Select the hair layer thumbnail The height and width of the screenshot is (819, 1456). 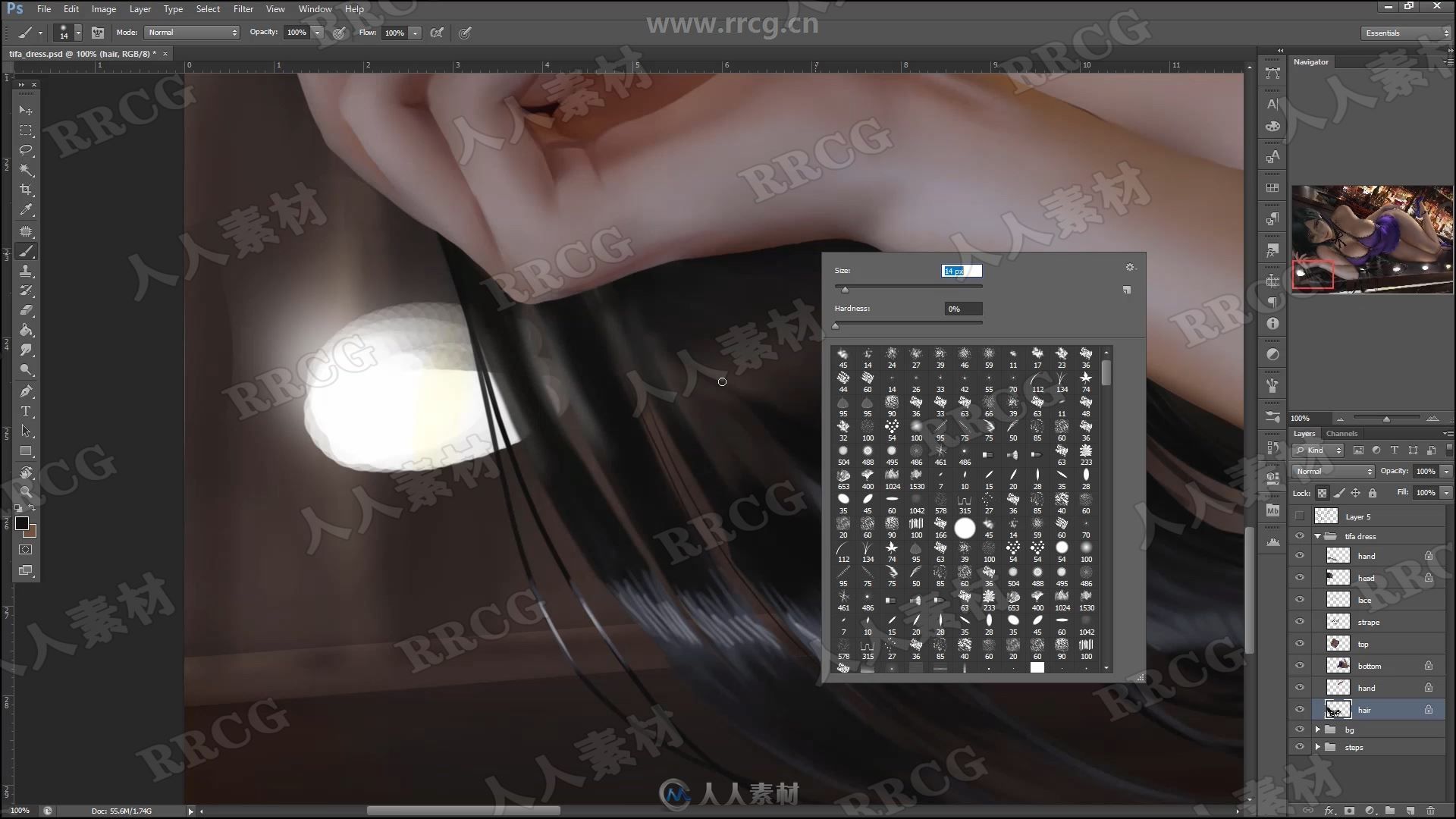point(1338,710)
